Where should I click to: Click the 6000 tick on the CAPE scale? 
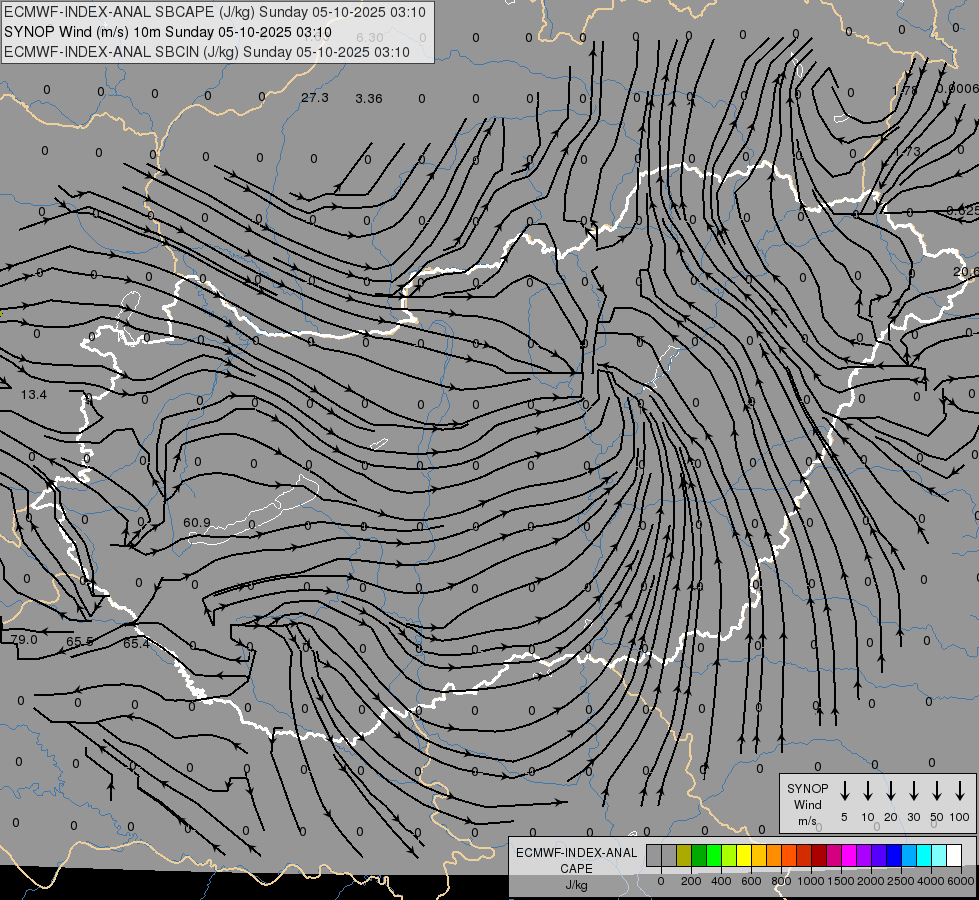[961, 881]
